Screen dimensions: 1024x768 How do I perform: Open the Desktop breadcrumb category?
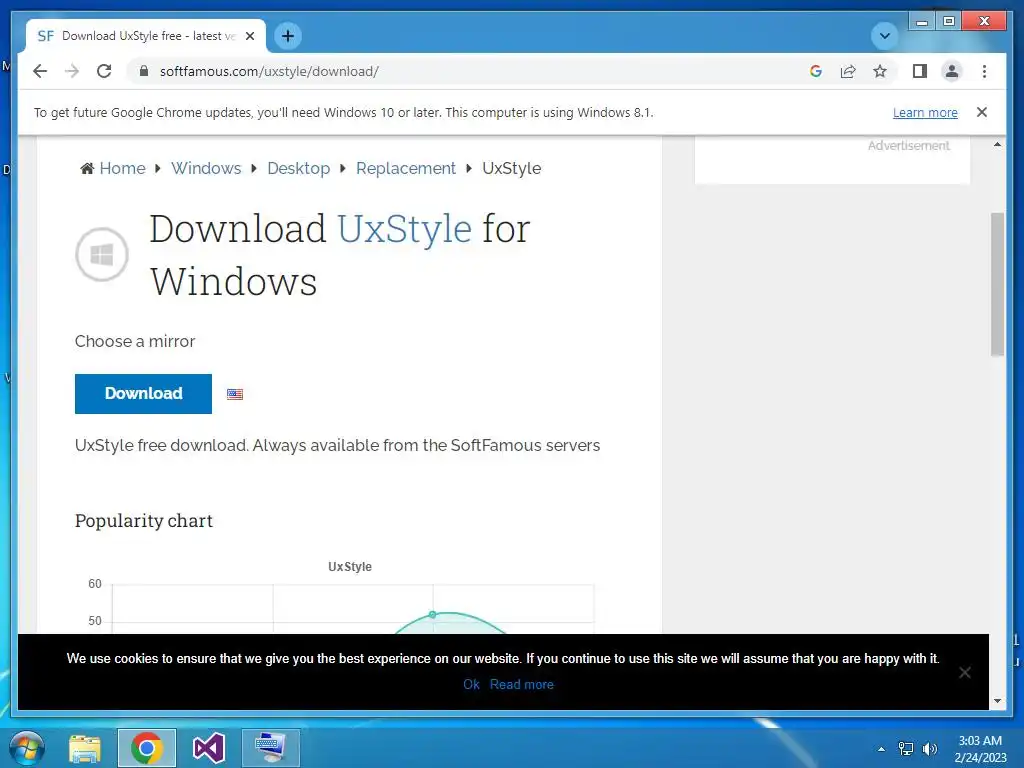click(298, 168)
